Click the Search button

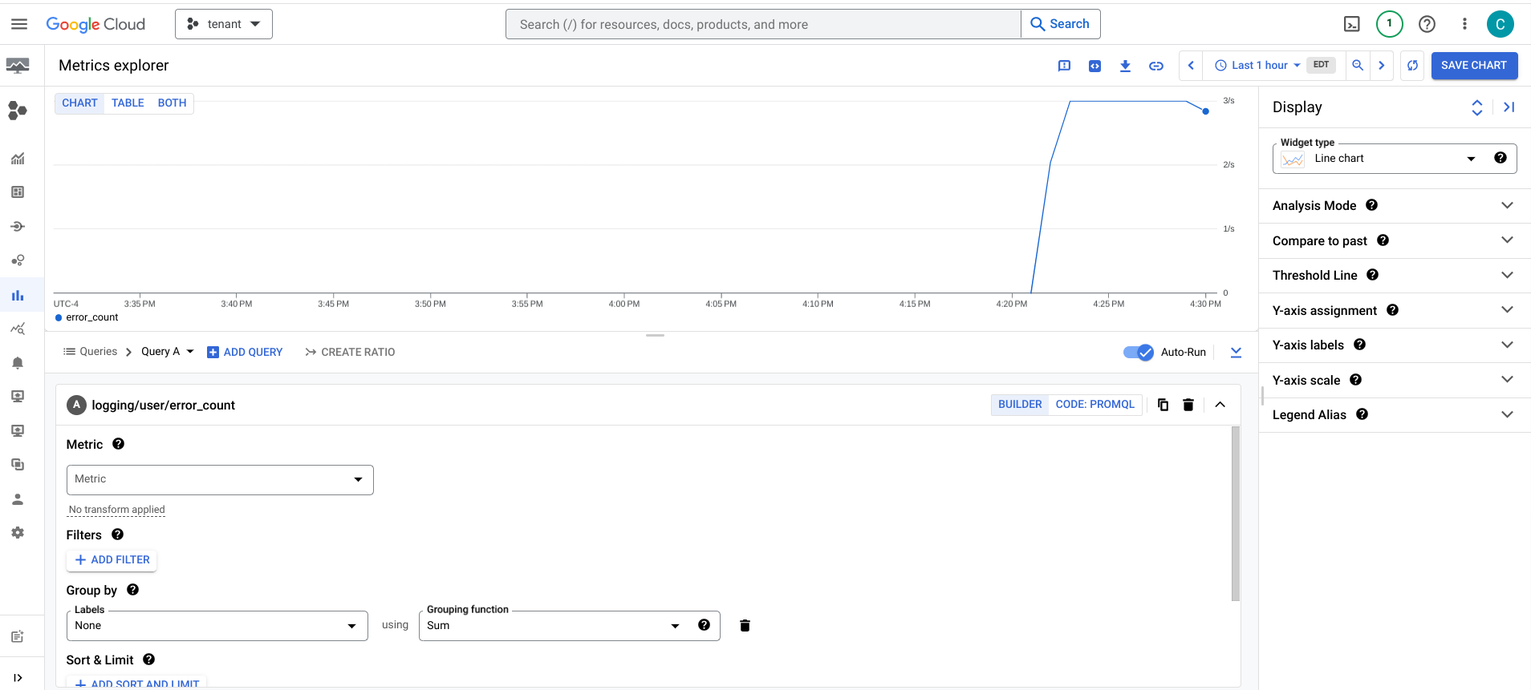(x=1060, y=24)
